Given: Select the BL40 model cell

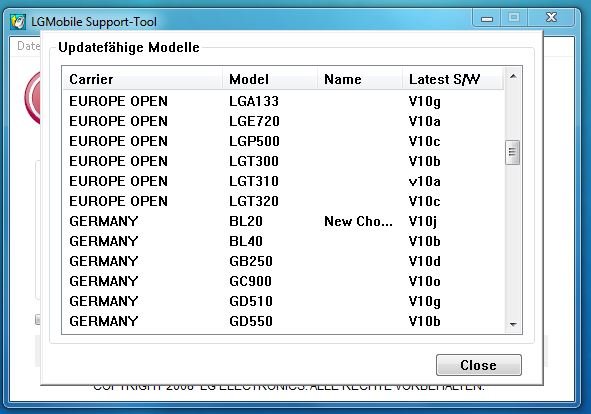Looking at the screenshot, I should [x=246, y=241].
